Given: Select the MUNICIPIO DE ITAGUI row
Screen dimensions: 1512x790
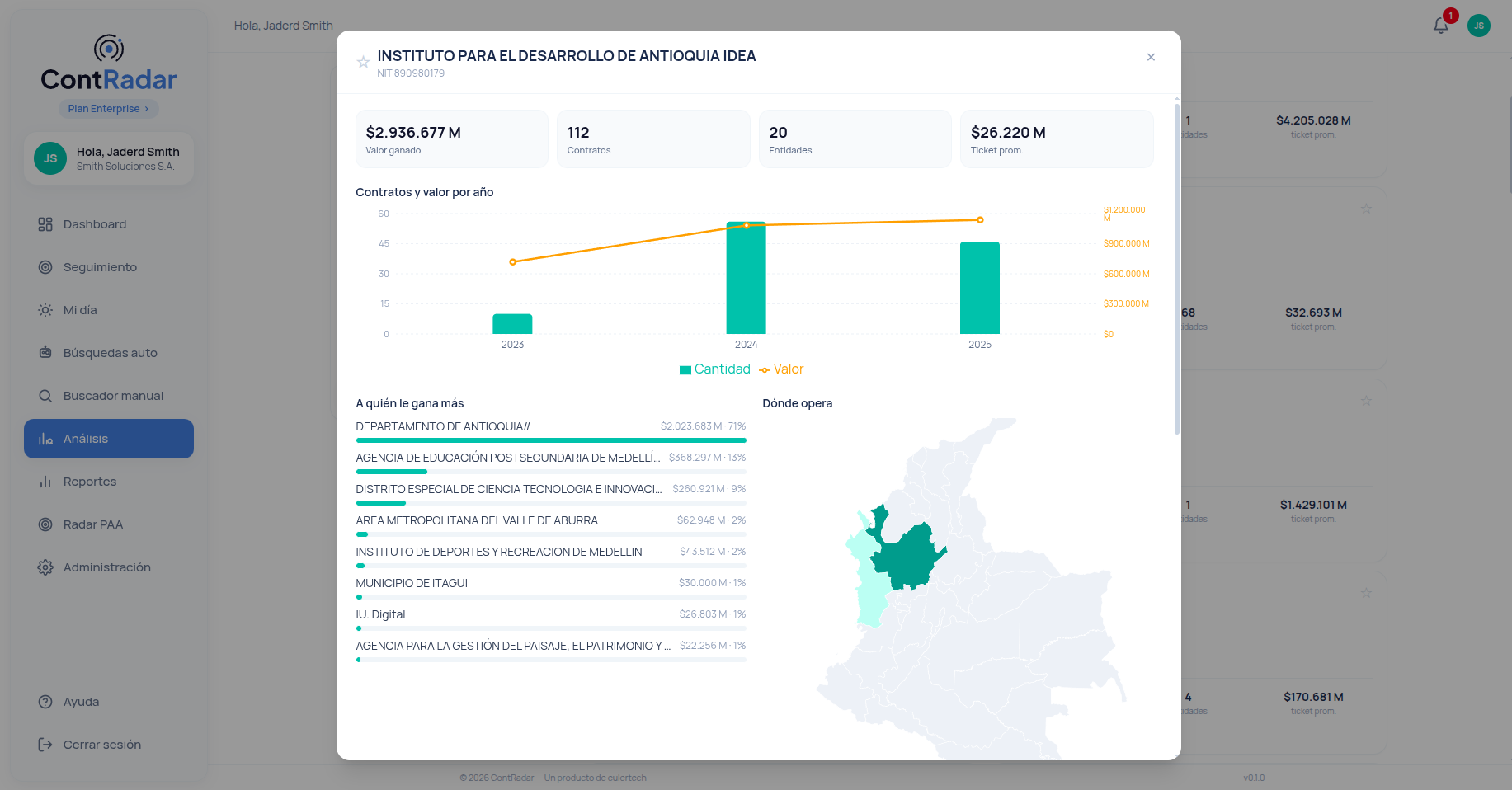Looking at the screenshot, I should (x=551, y=588).
